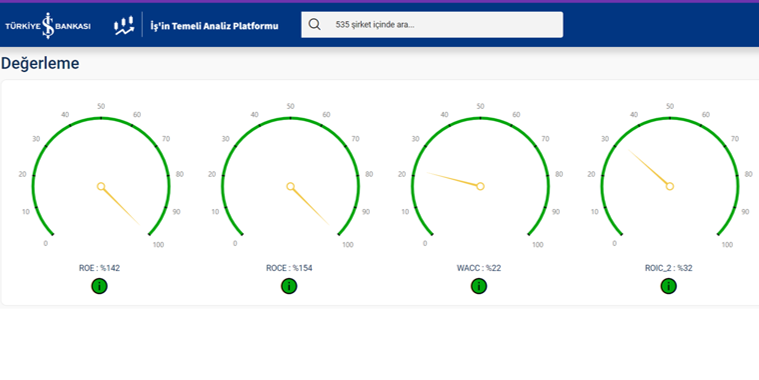Click the candlestick chart platform icon
The image size is (759, 380).
click(124, 25)
